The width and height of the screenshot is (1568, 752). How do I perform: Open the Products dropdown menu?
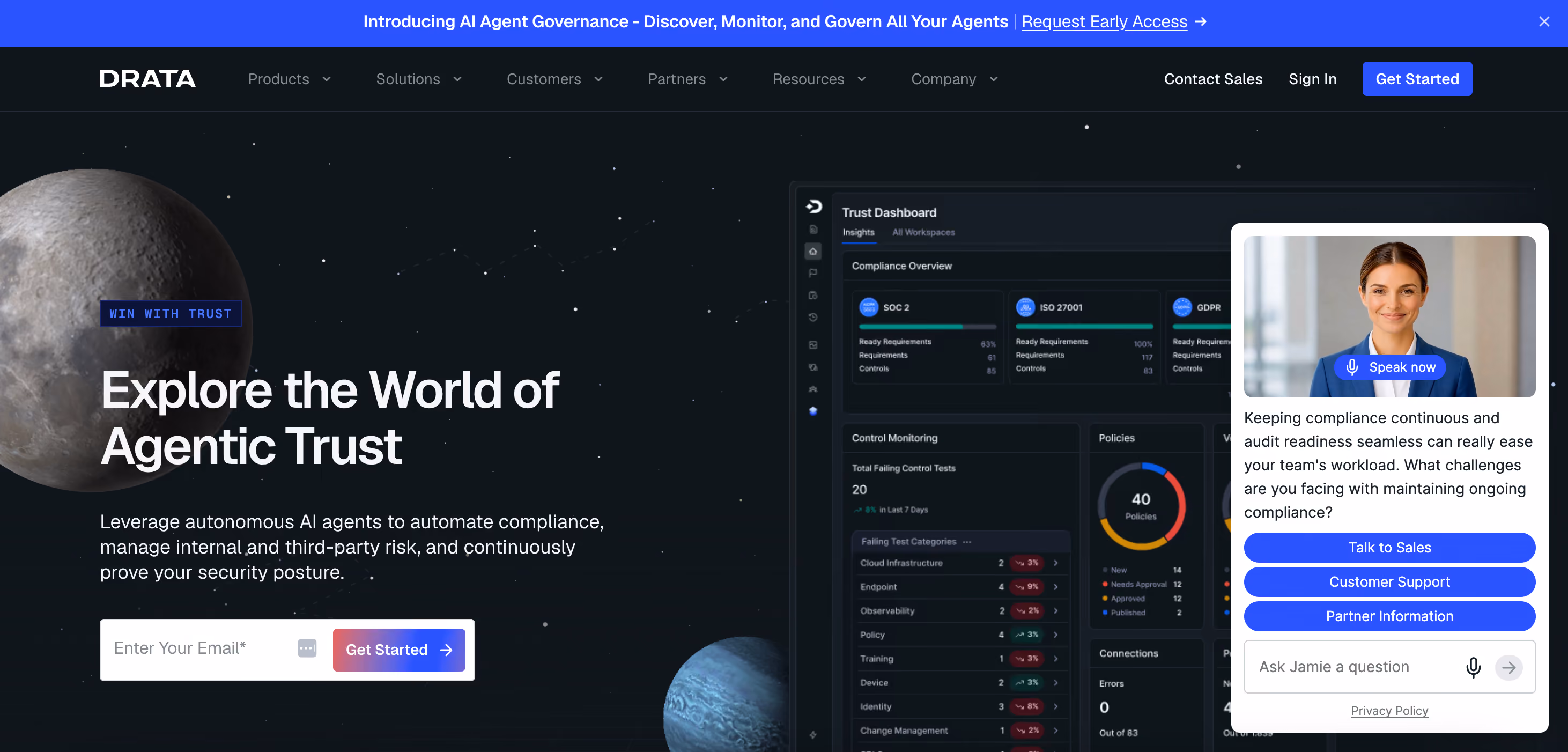pos(290,79)
